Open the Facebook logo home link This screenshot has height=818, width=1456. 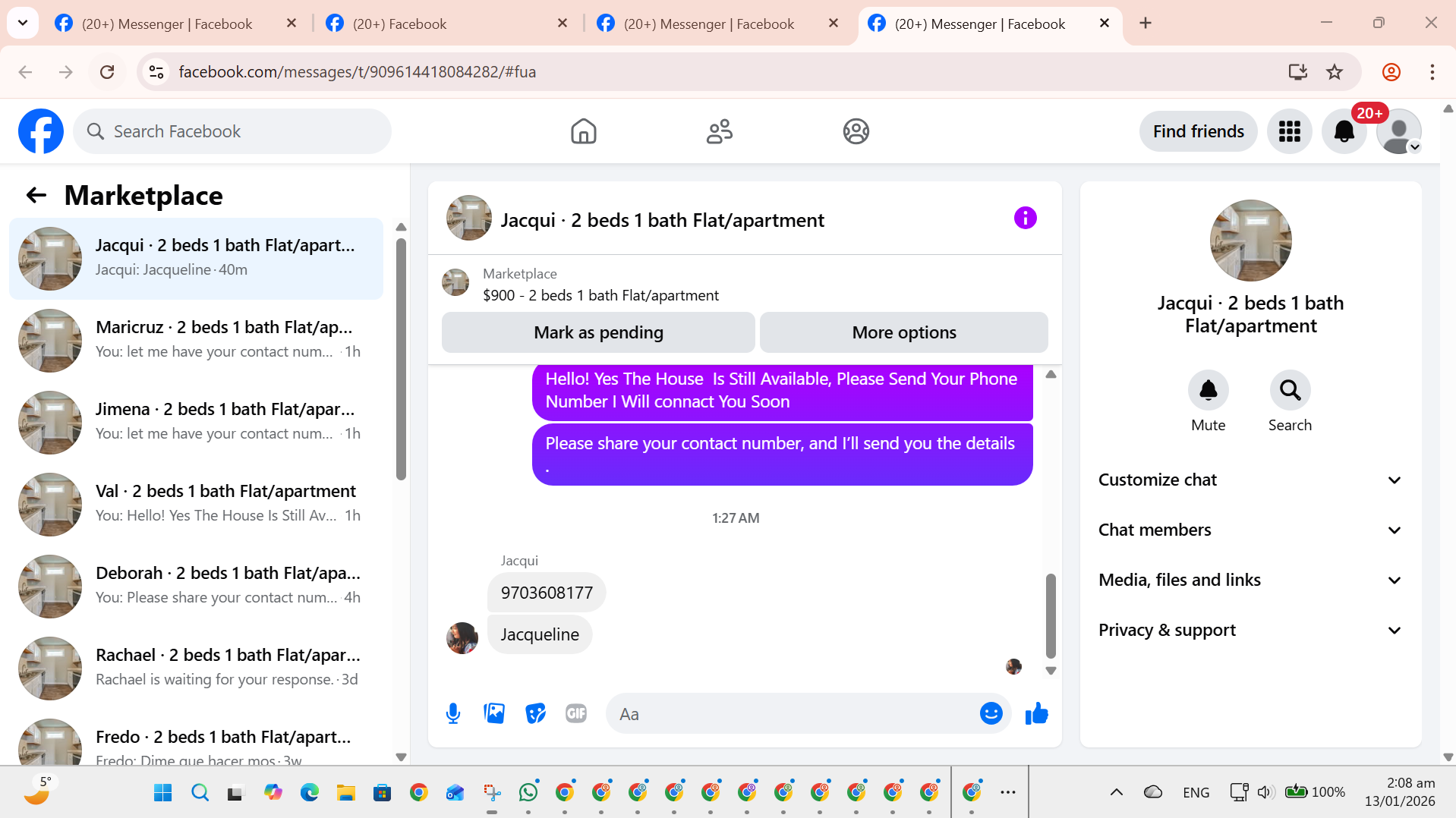tap(41, 131)
